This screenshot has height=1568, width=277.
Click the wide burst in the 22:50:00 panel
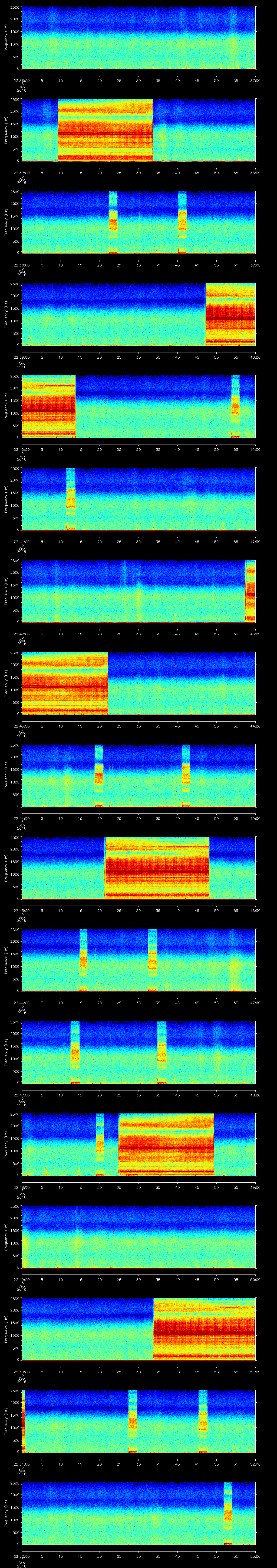tap(205, 1329)
